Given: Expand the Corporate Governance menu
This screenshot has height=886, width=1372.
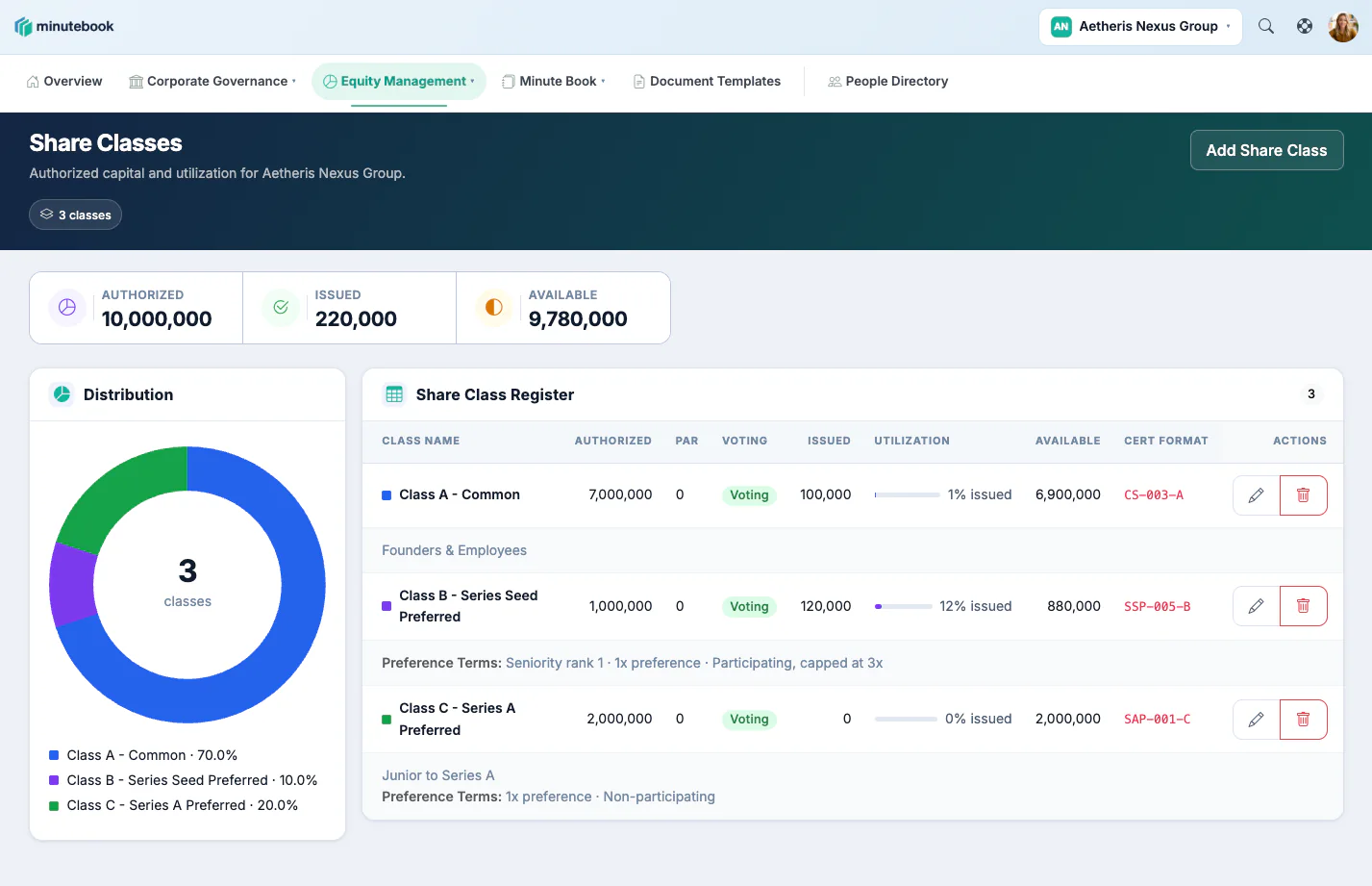Looking at the screenshot, I should point(212,82).
